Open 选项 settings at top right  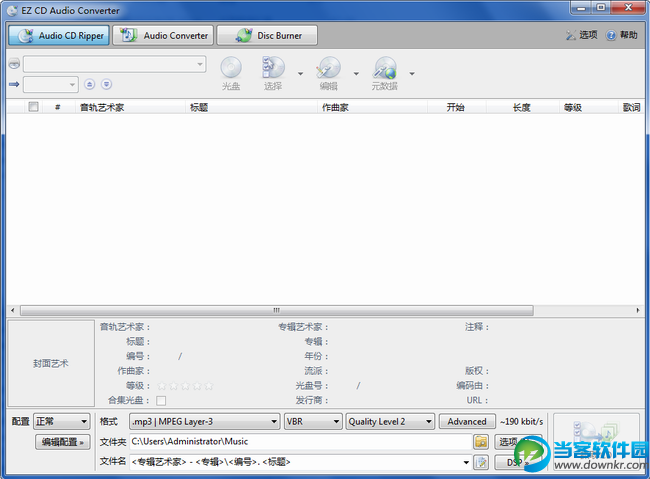[582, 35]
